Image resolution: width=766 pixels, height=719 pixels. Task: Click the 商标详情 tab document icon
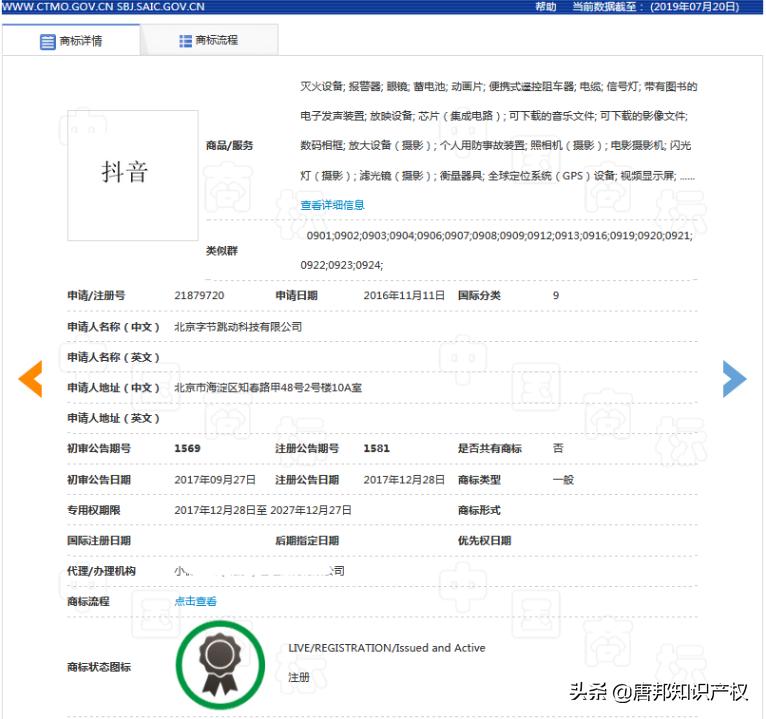pyautogui.click(x=47, y=42)
